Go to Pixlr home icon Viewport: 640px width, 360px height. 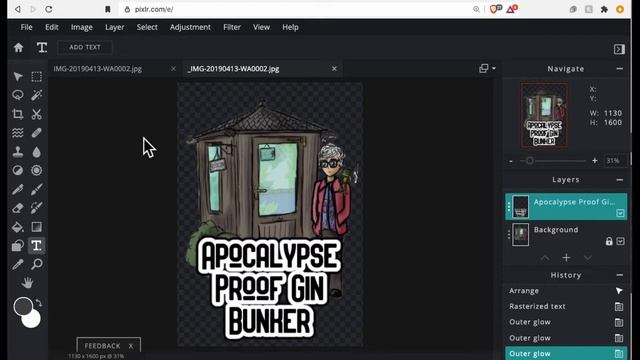(x=18, y=47)
